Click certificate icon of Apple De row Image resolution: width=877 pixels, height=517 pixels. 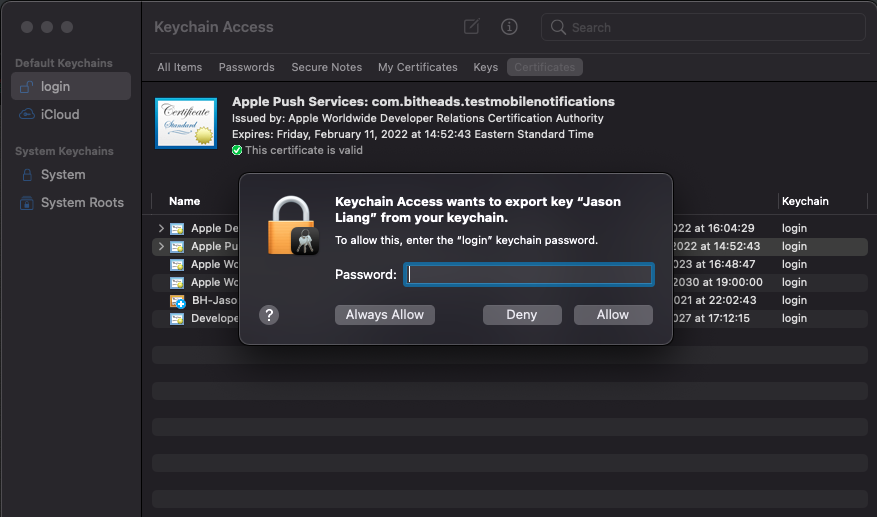click(x=177, y=228)
